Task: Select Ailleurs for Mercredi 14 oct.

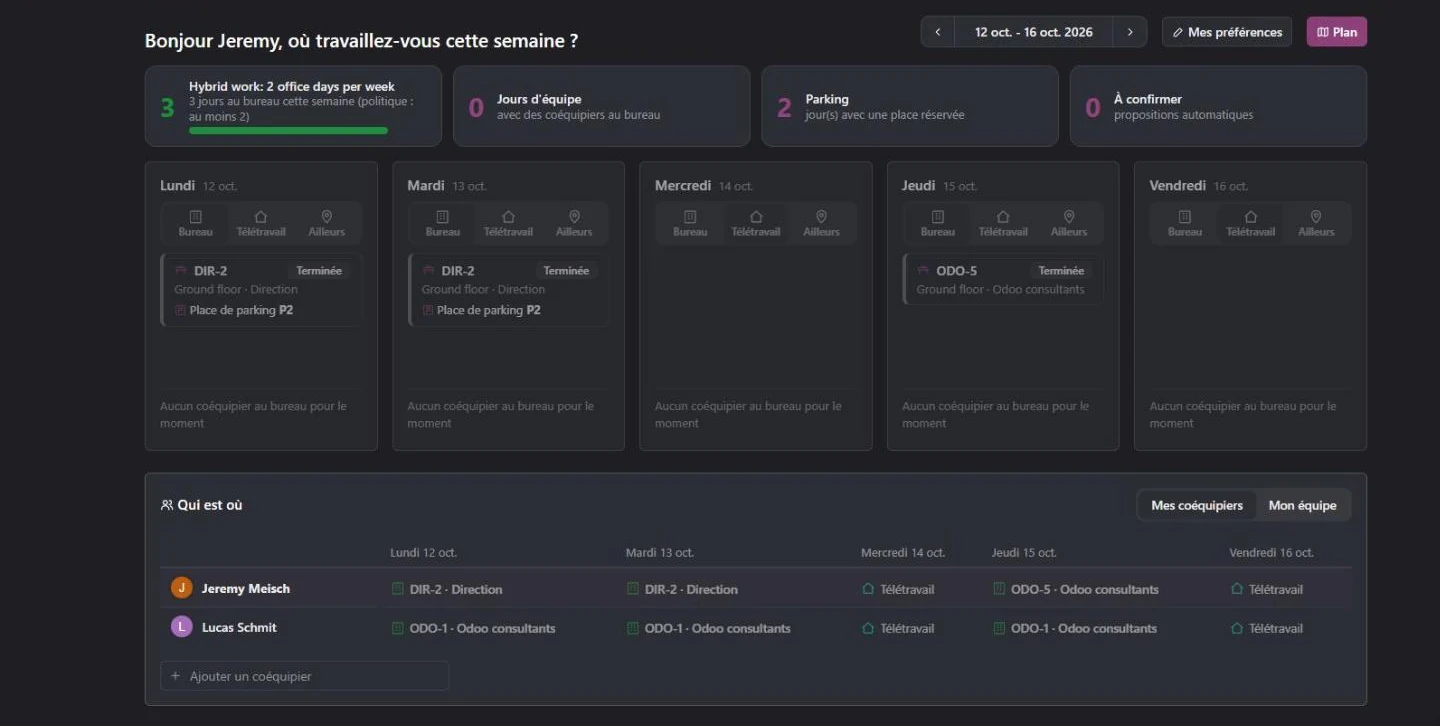Action: pyautogui.click(x=821, y=223)
